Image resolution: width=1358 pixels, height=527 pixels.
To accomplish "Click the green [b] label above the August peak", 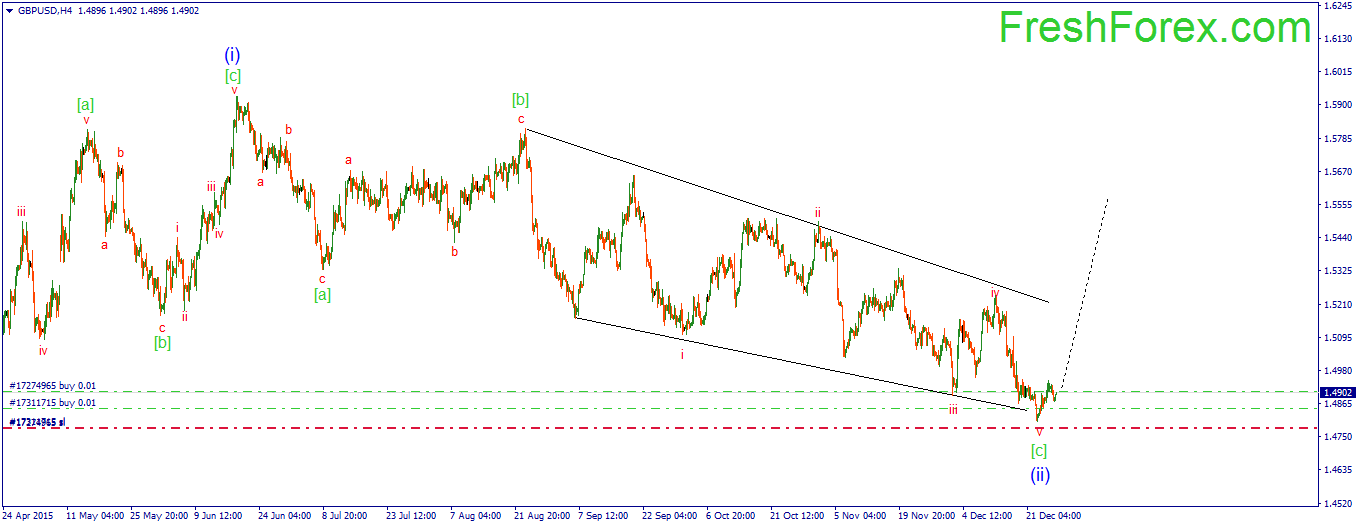I will pos(520,99).
